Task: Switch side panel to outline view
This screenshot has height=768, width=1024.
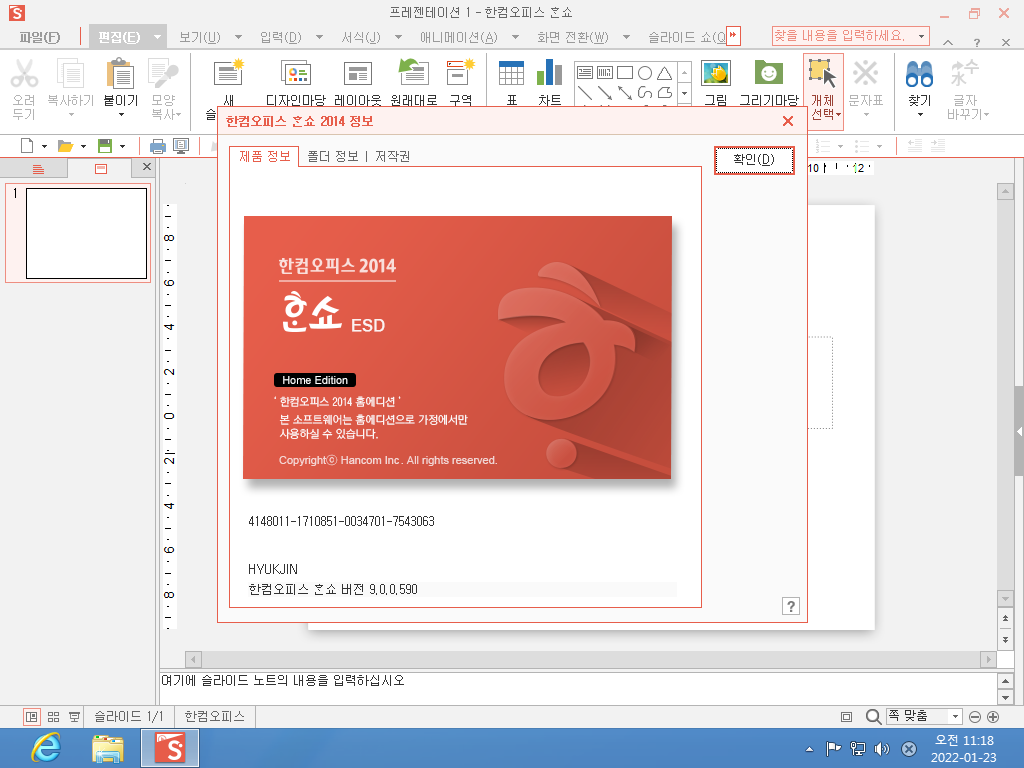Action: coord(38,169)
